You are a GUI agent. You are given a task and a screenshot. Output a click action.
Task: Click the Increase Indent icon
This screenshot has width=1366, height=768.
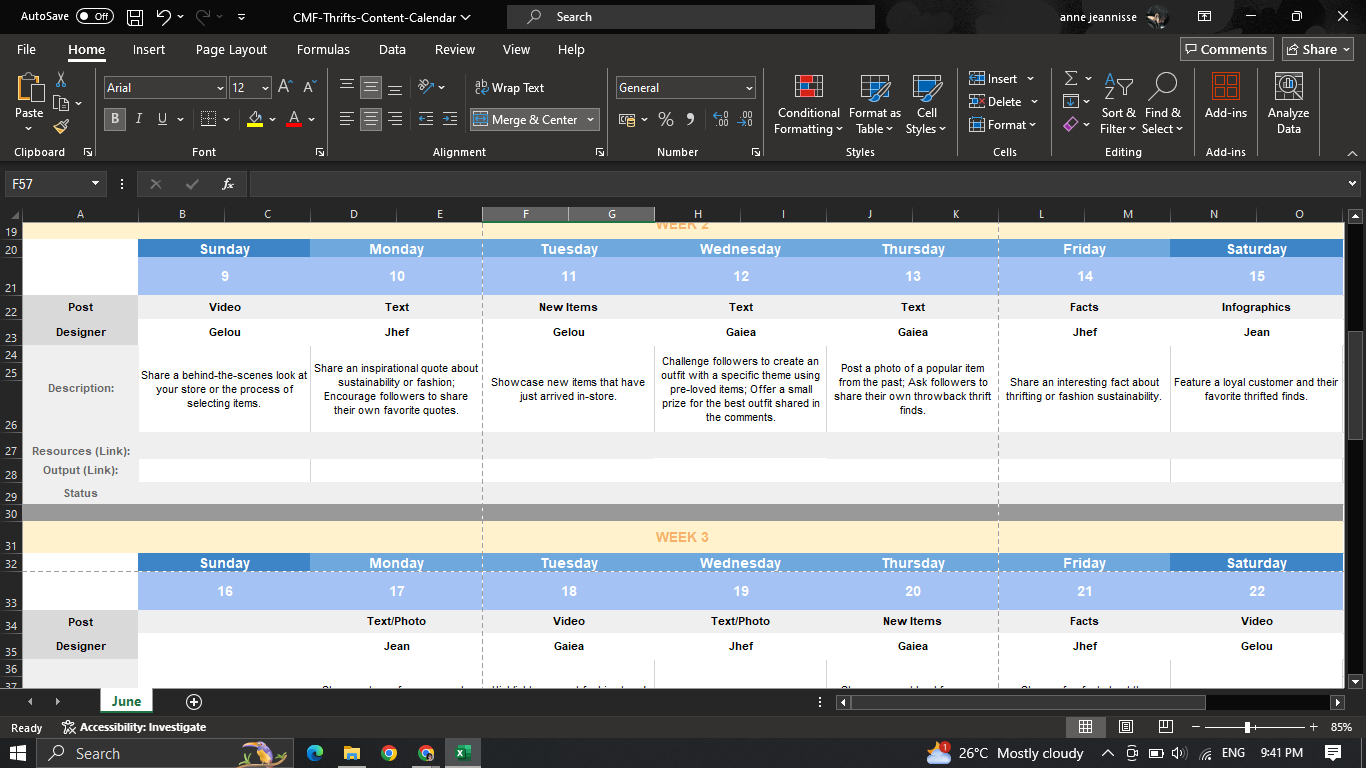[449, 119]
